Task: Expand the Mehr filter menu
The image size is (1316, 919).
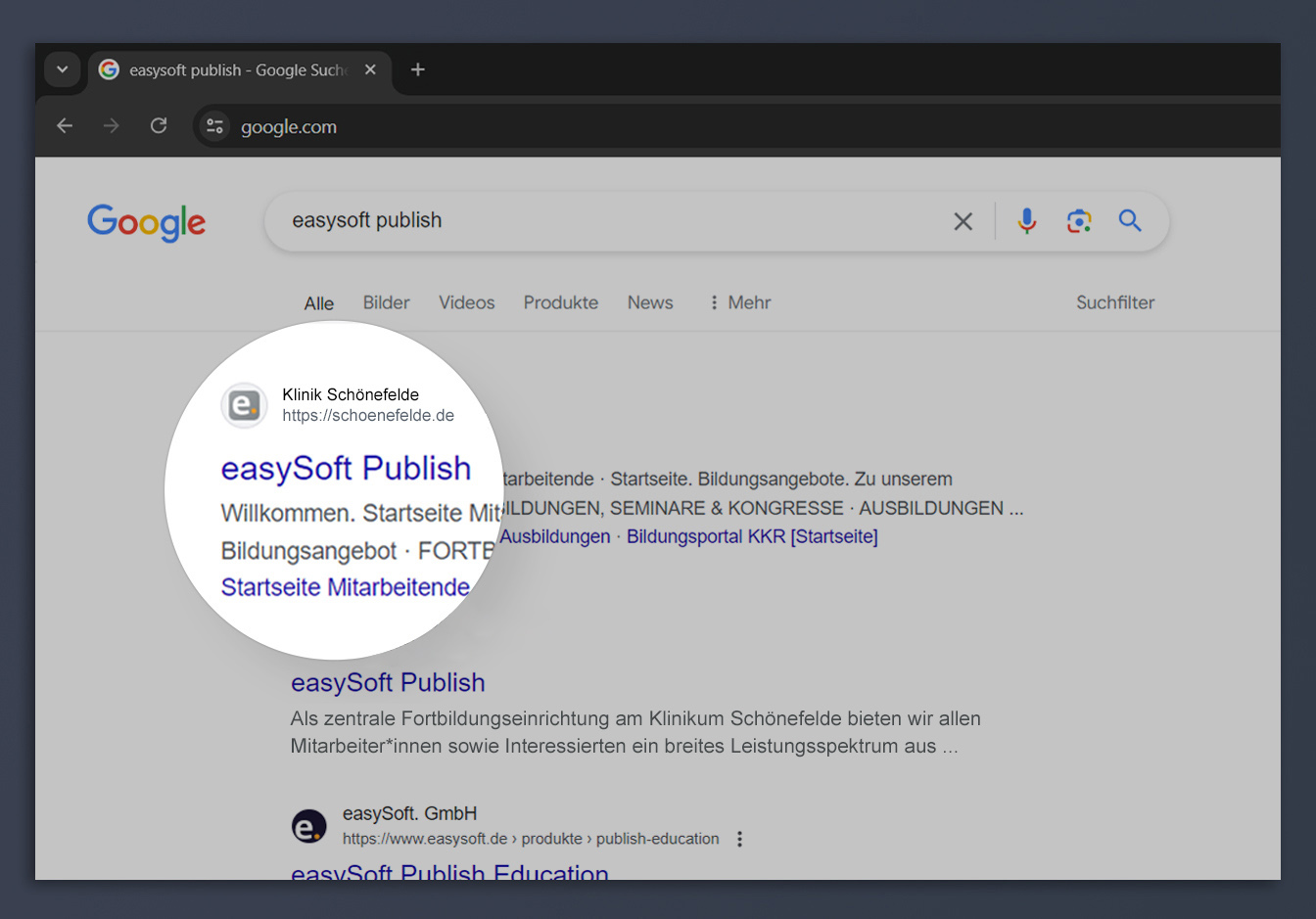Action: pyautogui.click(x=740, y=302)
